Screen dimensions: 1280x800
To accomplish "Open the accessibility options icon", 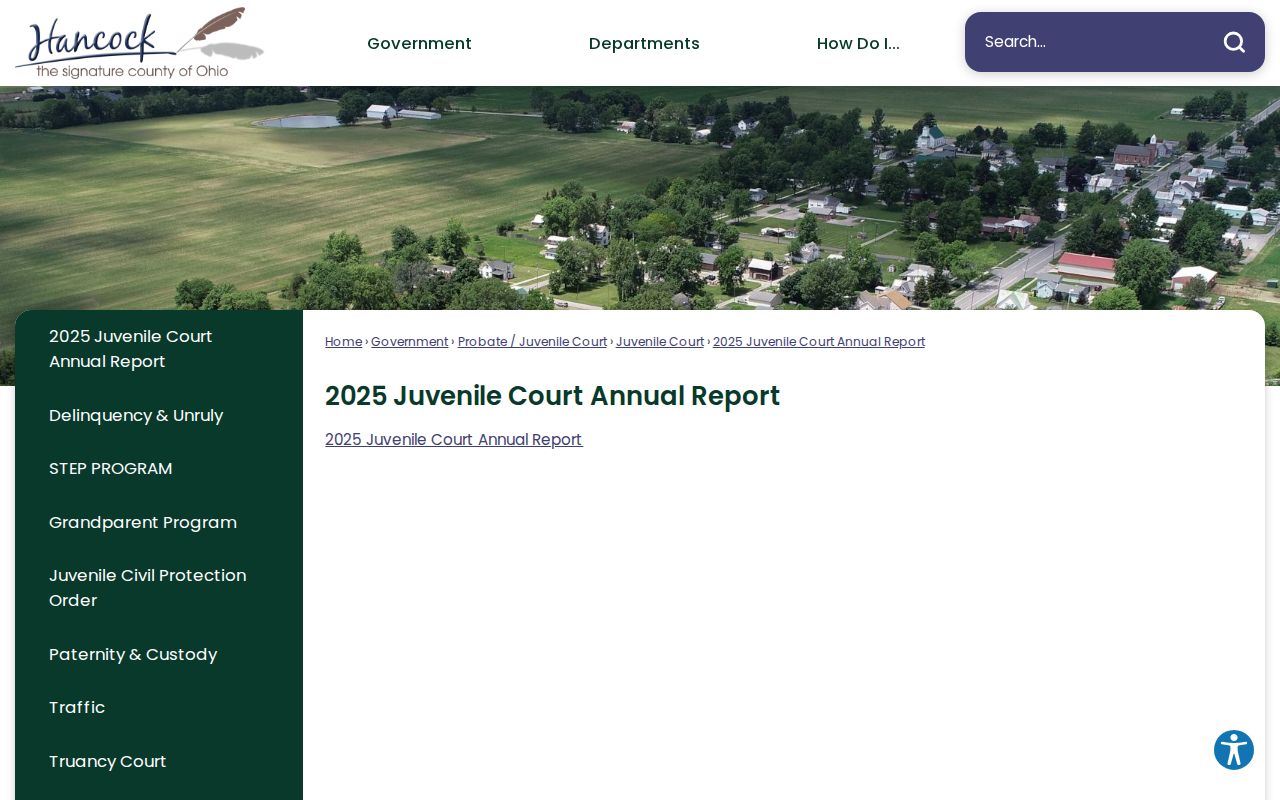I will pos(1234,750).
